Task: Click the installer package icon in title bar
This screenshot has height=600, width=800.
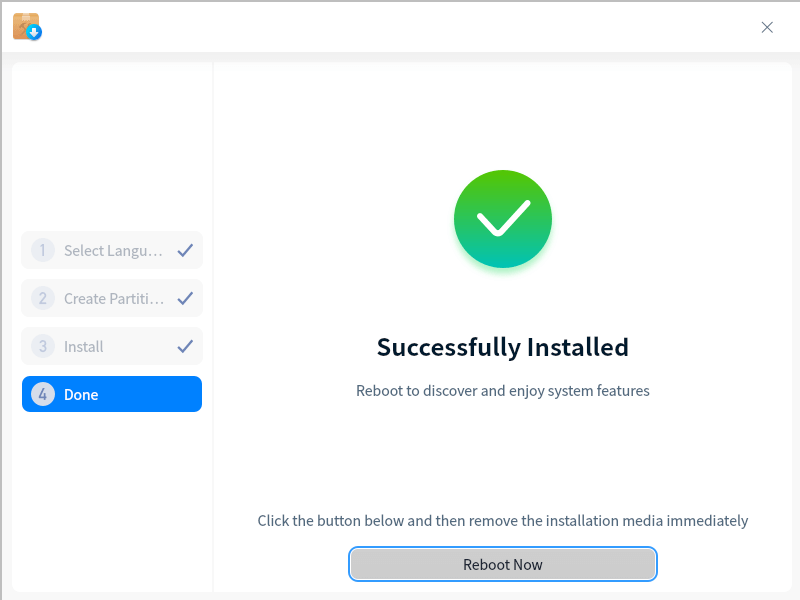Action: (x=25, y=25)
